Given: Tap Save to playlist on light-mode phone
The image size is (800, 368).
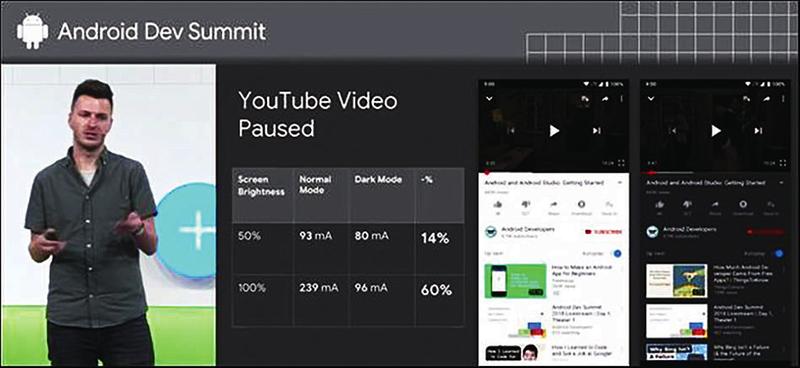Looking at the screenshot, I should pyautogui.click(x=609, y=207).
